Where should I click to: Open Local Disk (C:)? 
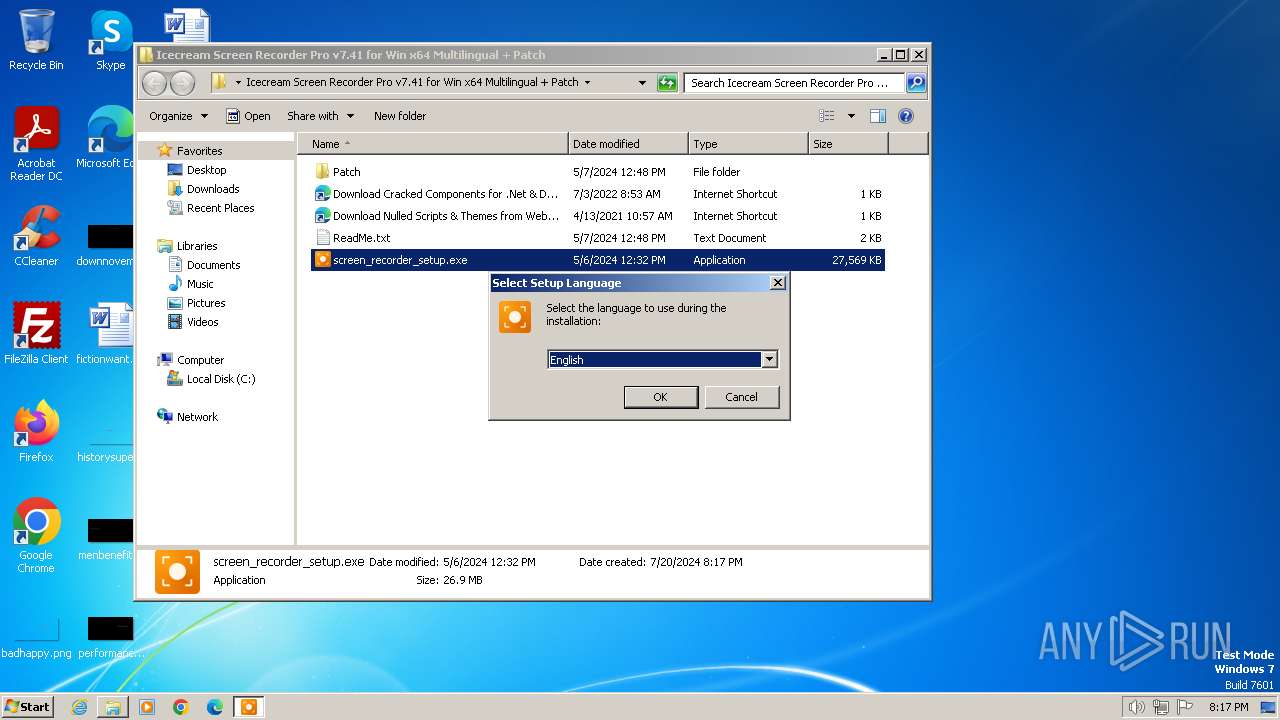pyautogui.click(x=220, y=379)
